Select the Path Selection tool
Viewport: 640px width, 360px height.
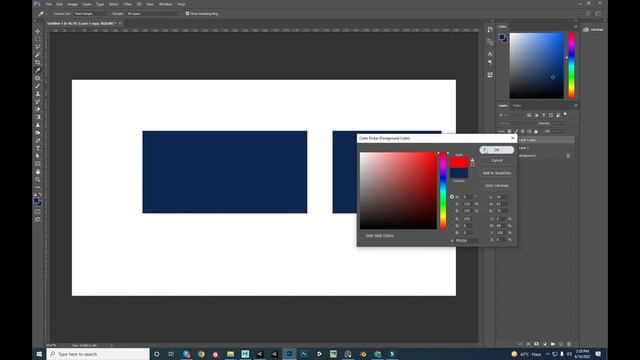click(38, 156)
